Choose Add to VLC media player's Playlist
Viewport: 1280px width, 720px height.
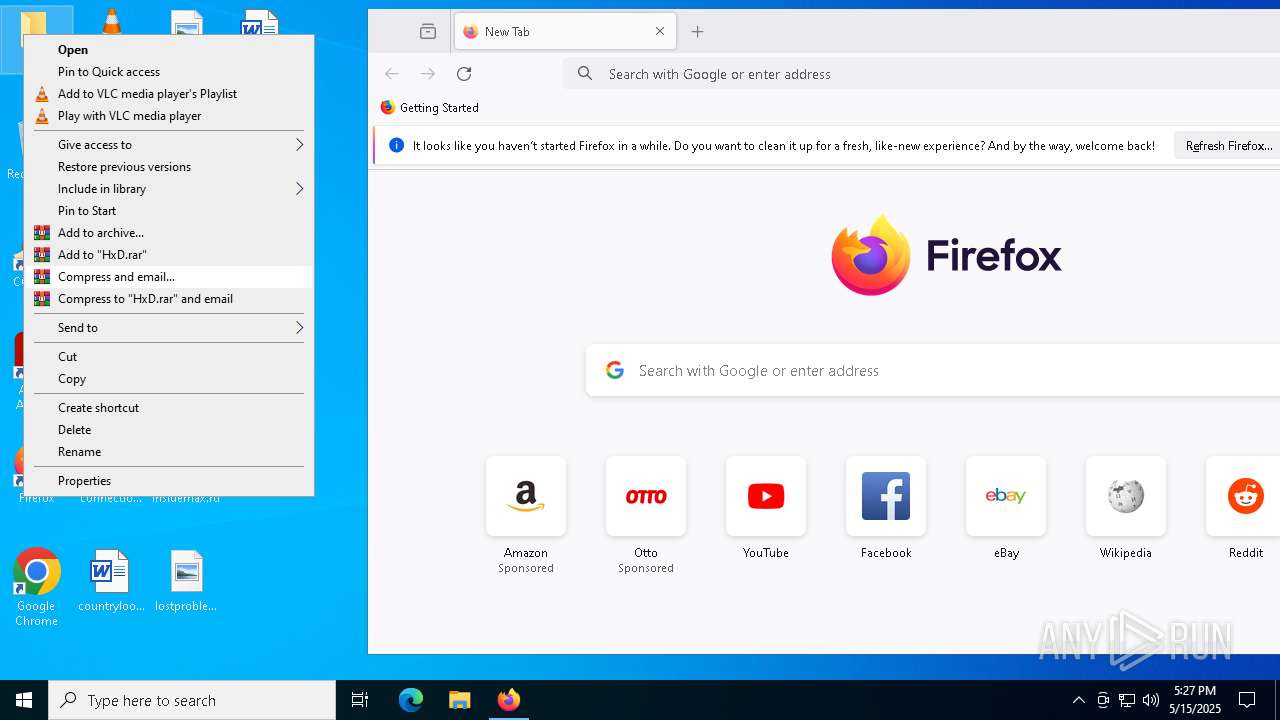pyautogui.click(x=169, y=94)
